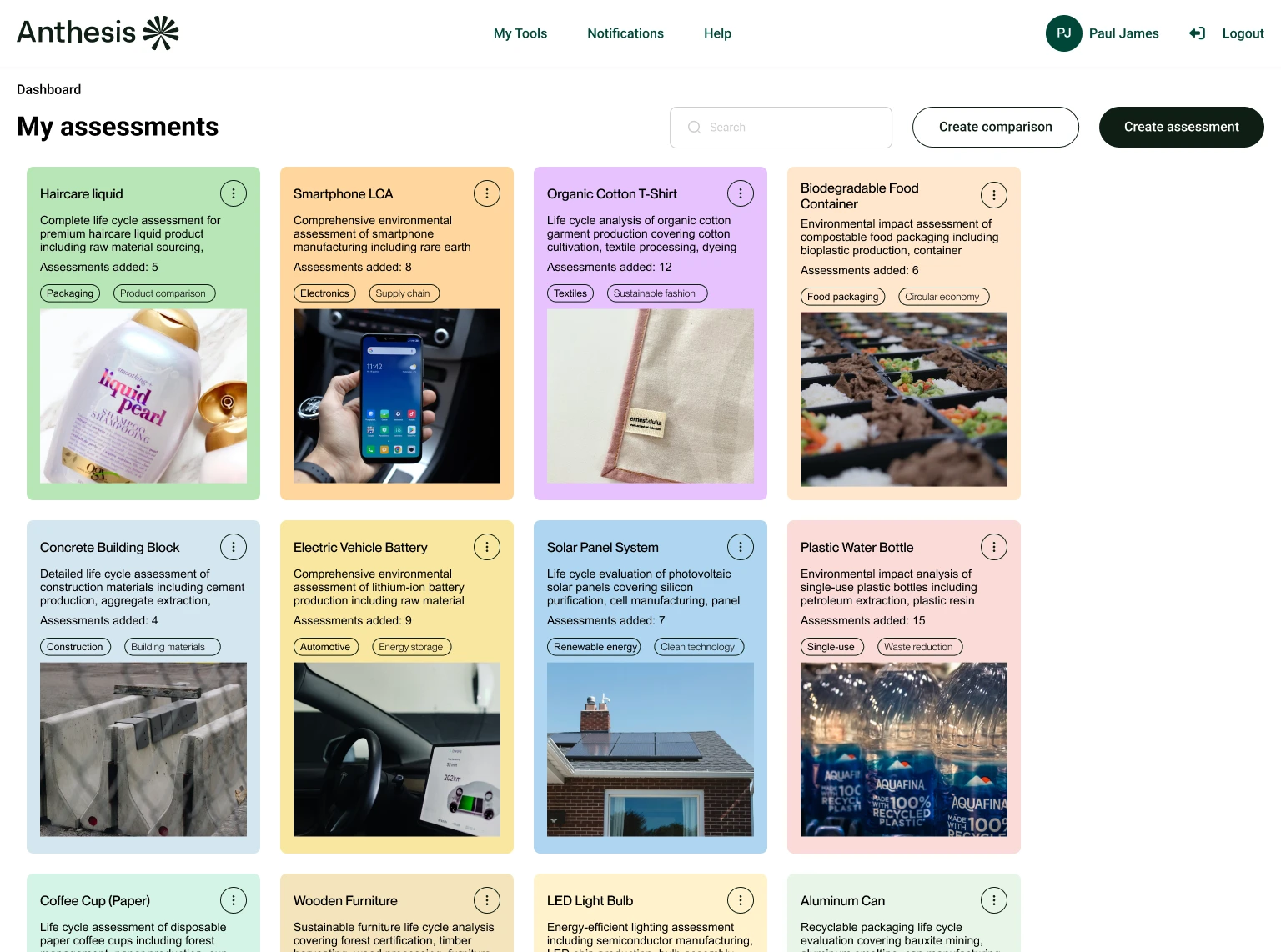Open more options on Solar Panel System
Viewport: 1281px width, 952px height.
point(741,547)
